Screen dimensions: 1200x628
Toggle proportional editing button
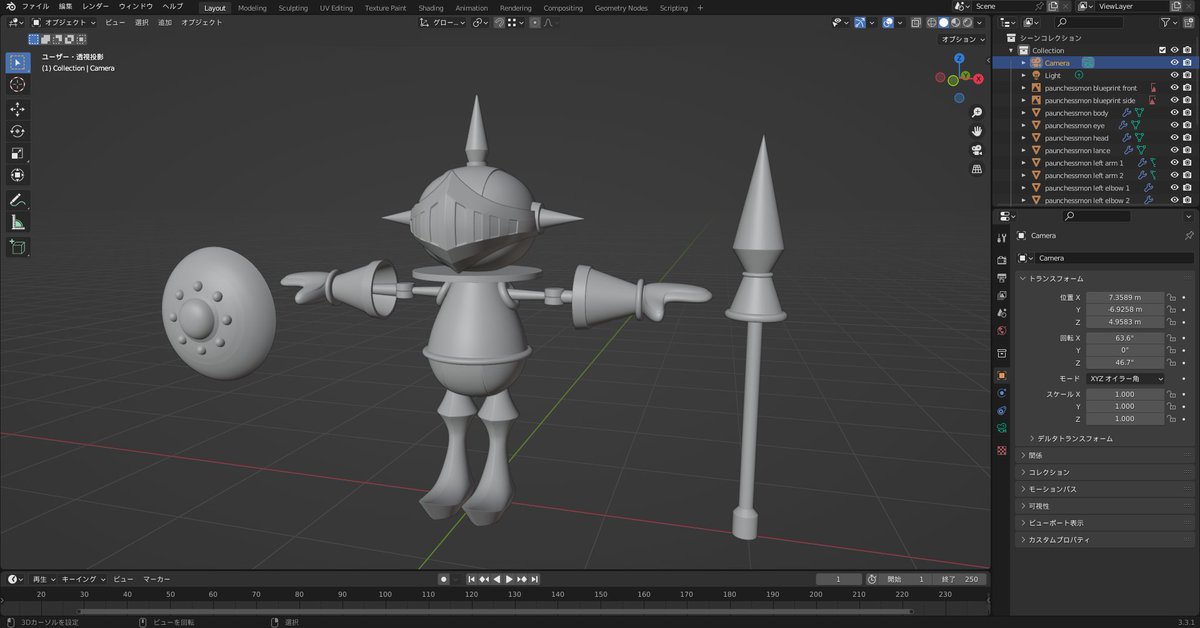(x=536, y=22)
